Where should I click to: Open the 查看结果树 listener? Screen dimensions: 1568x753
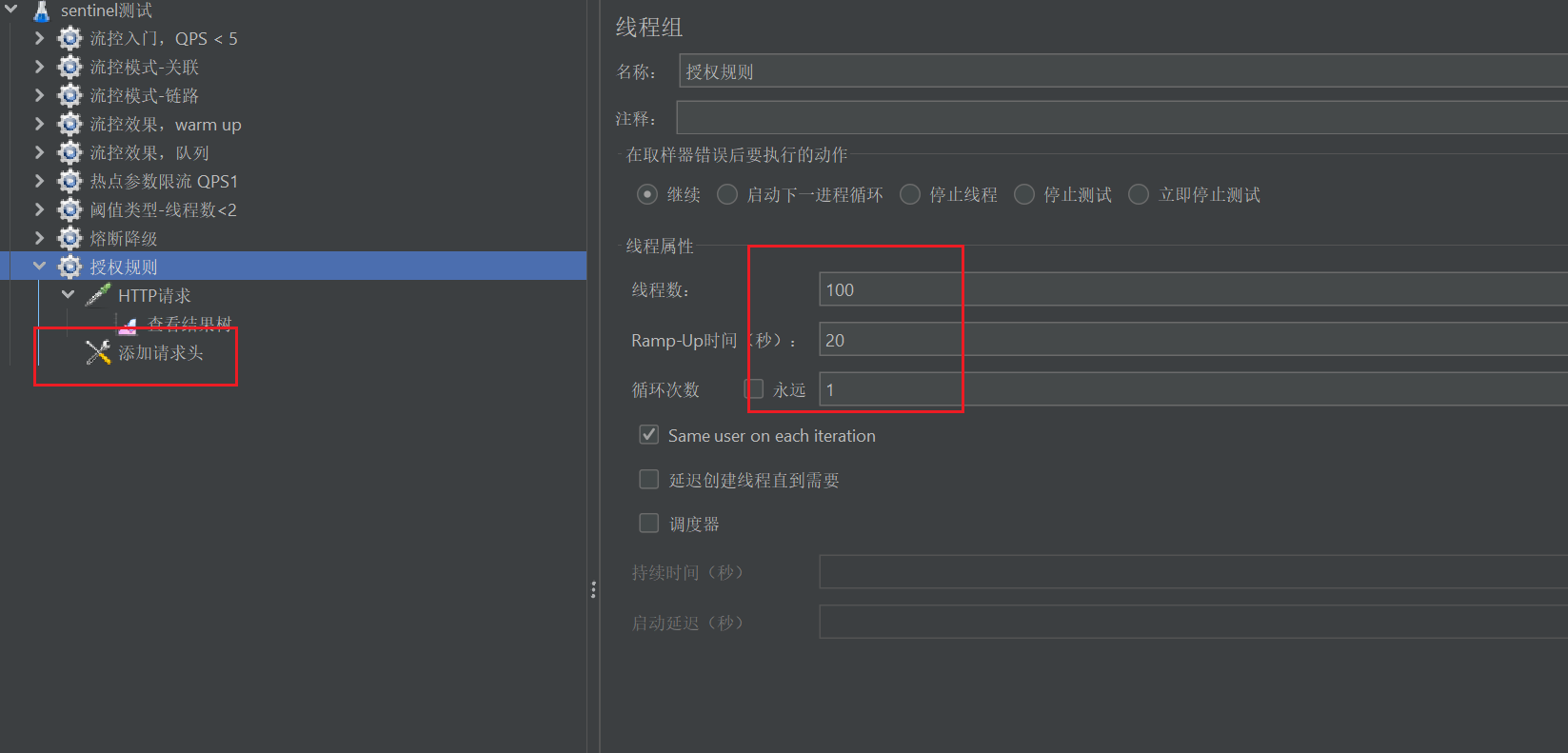click(189, 324)
